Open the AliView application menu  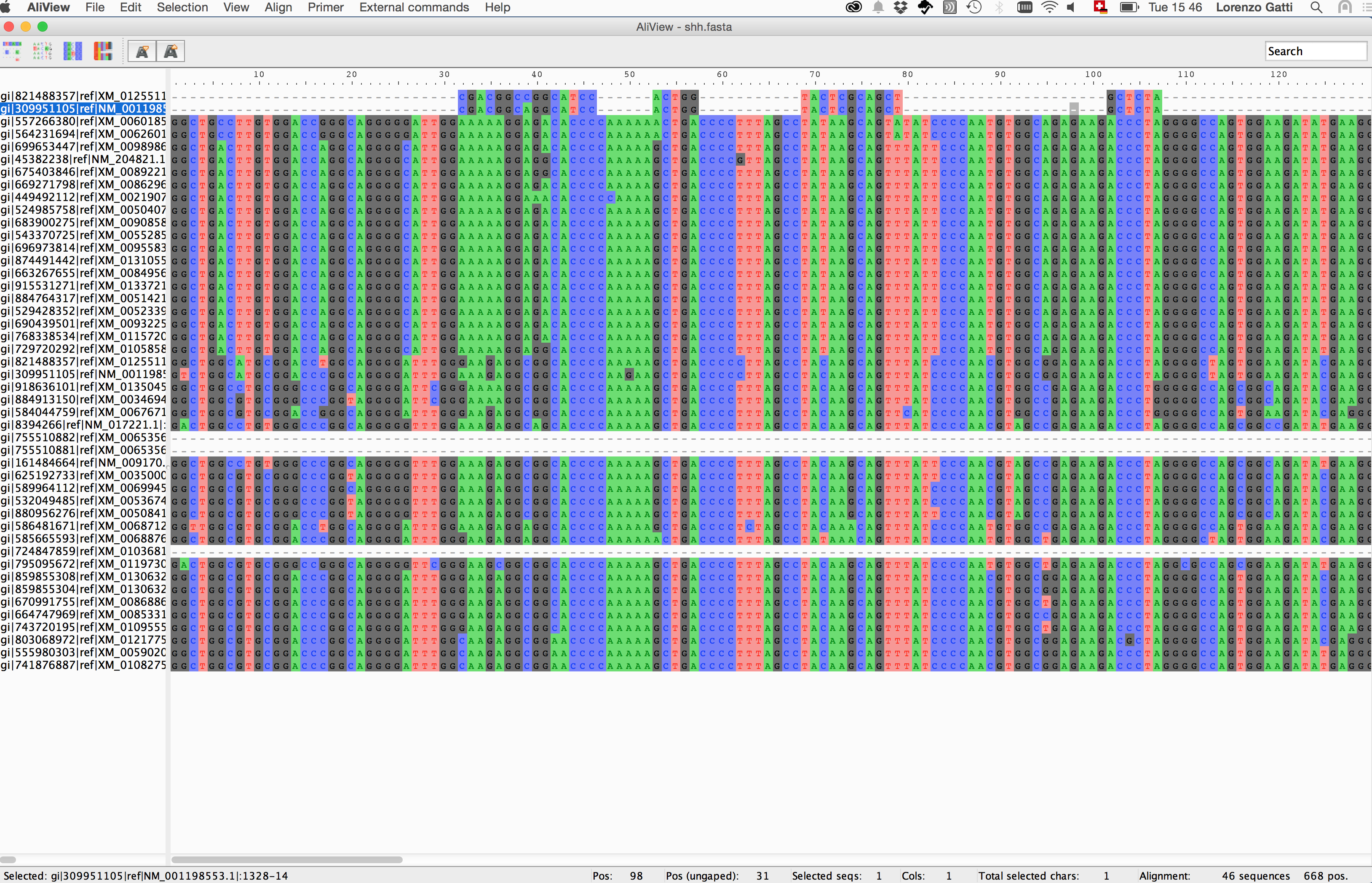pyautogui.click(x=48, y=8)
